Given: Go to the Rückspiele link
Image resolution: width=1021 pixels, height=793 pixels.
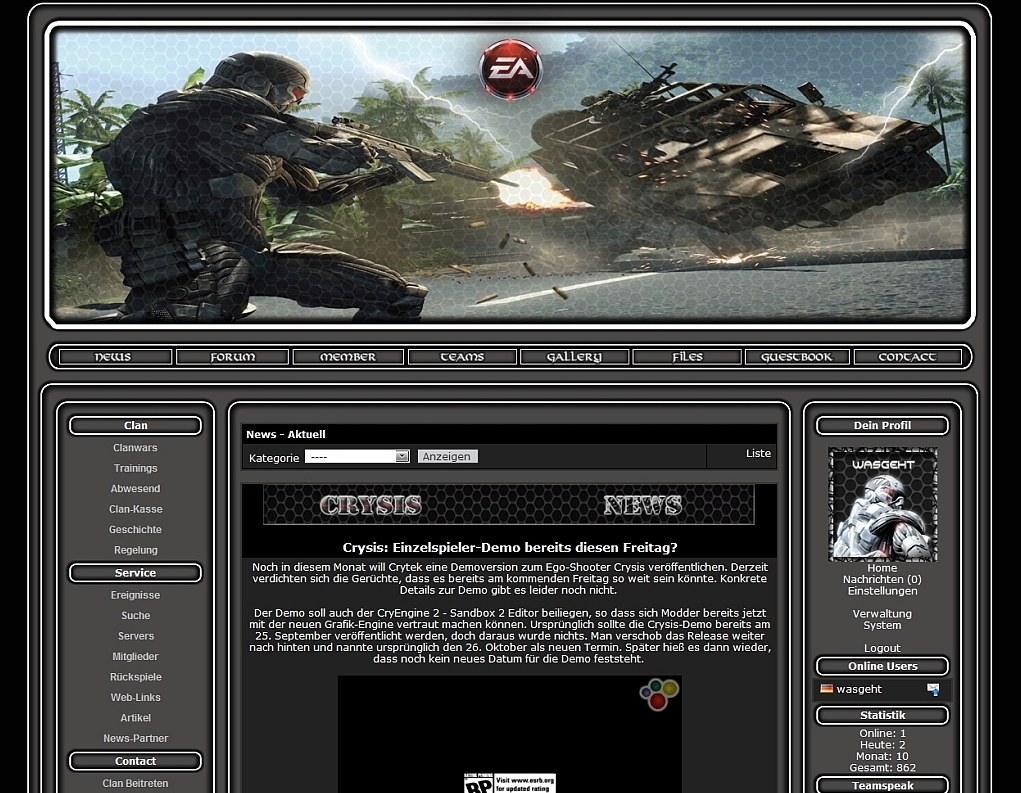Looking at the screenshot, I should (135, 677).
